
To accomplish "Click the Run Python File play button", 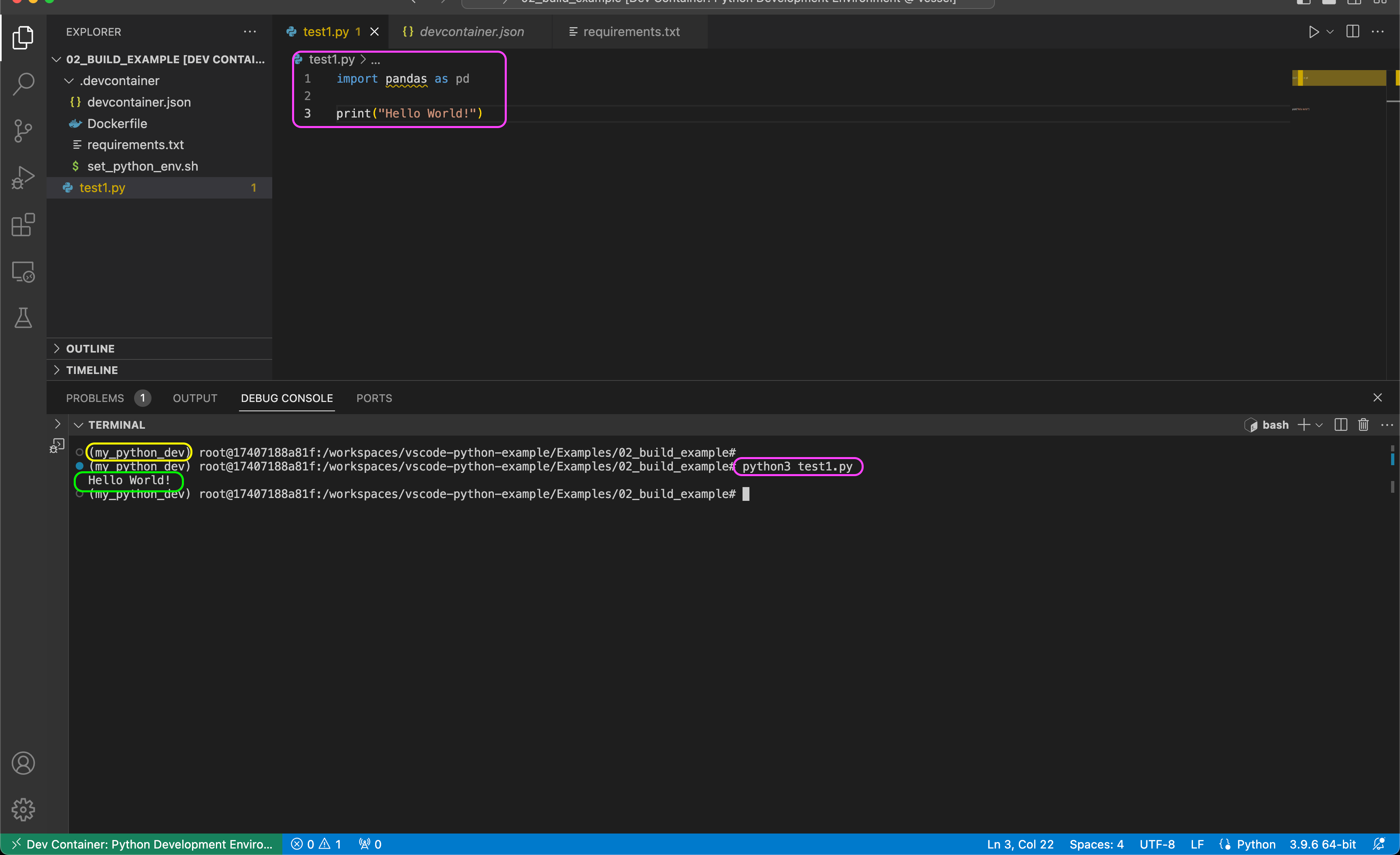I will coord(1313,32).
